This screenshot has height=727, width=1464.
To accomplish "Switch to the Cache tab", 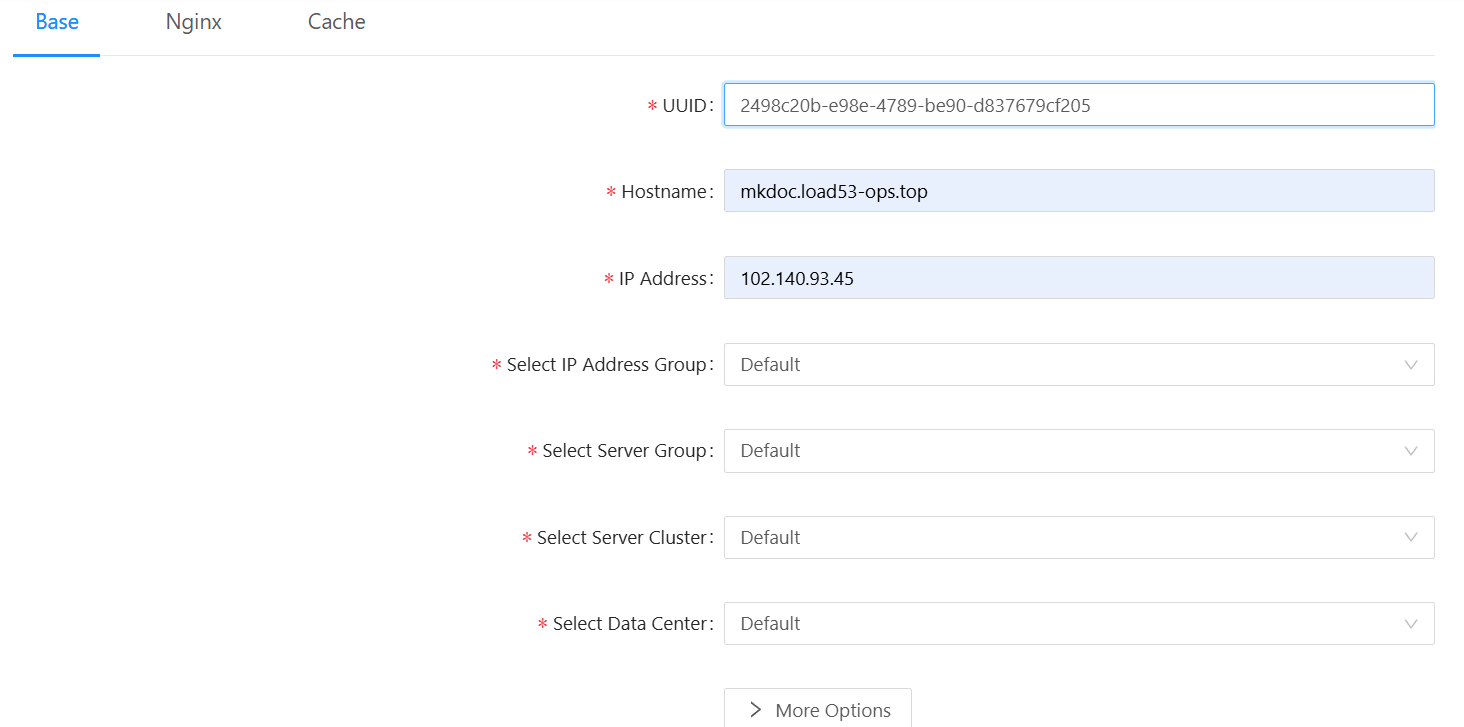I will coord(336,22).
